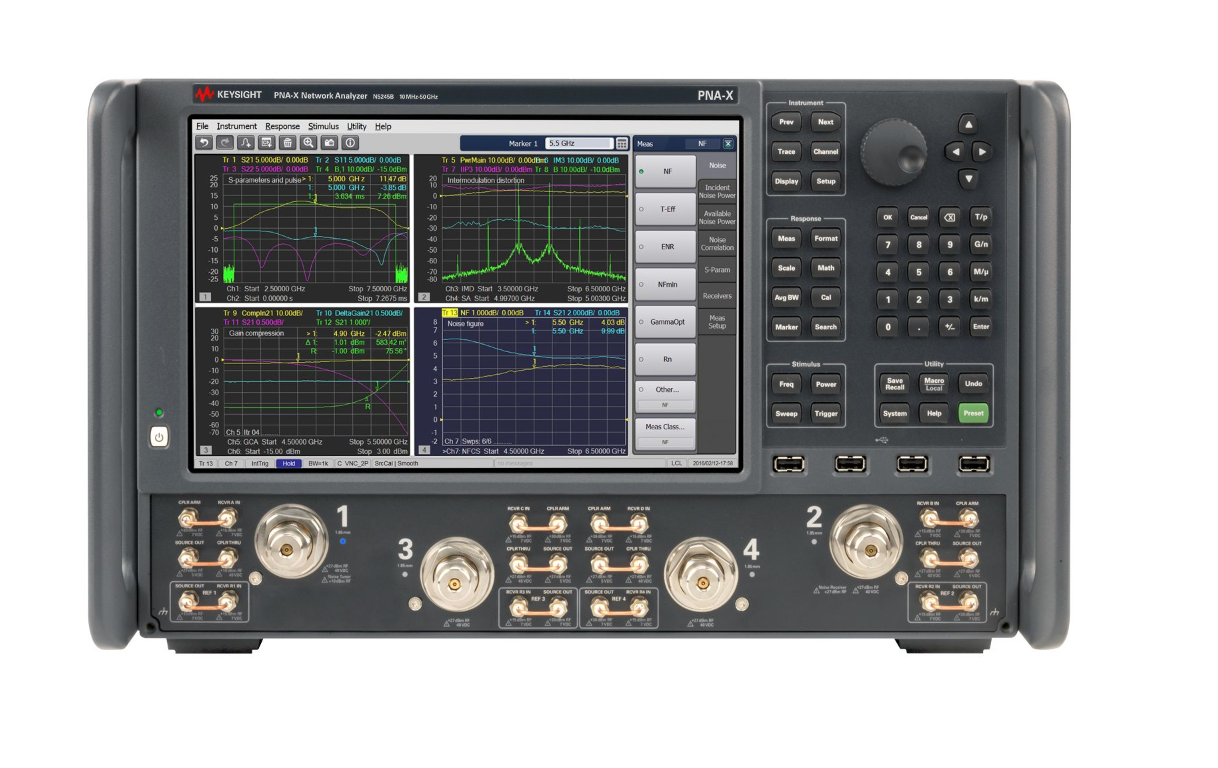Click the trash can delete toolbar icon
Viewport: 1218px width, 768px height.
[x=288, y=143]
